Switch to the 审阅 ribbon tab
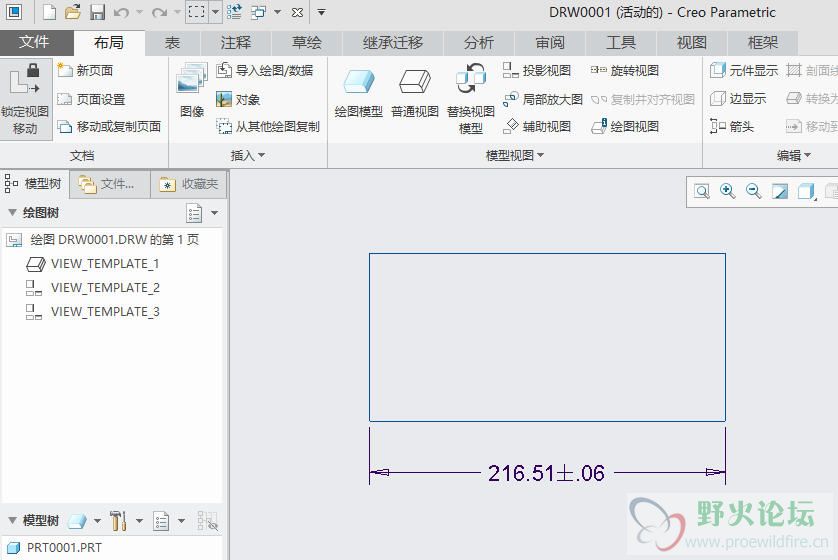838x560 pixels. (x=550, y=43)
